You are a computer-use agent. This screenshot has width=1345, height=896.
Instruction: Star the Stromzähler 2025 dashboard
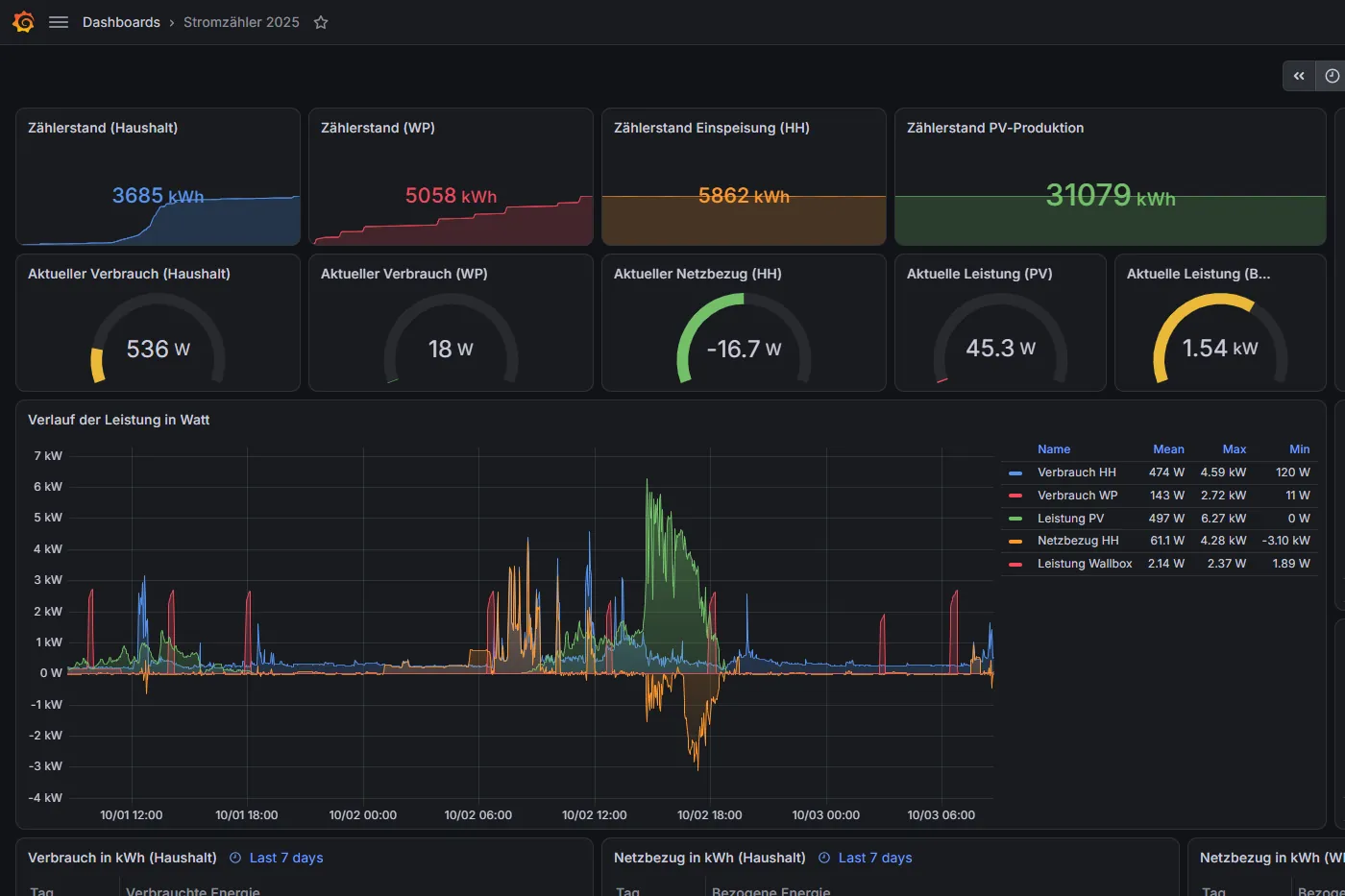click(x=321, y=22)
